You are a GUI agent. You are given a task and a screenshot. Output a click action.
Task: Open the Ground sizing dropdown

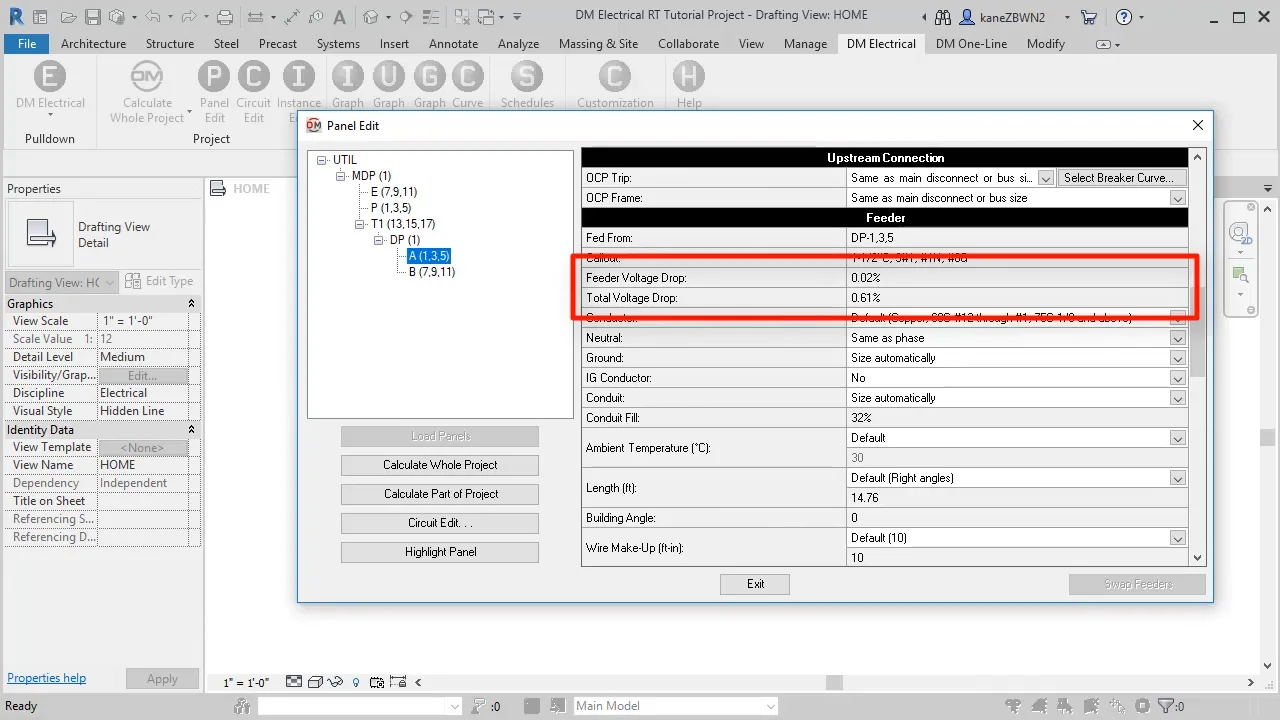1178,358
